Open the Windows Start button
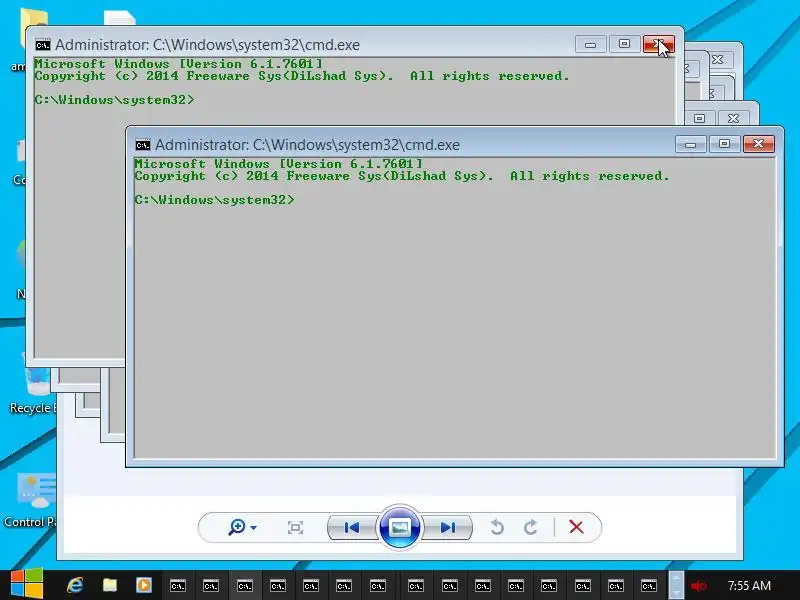800x600 pixels. 27,585
